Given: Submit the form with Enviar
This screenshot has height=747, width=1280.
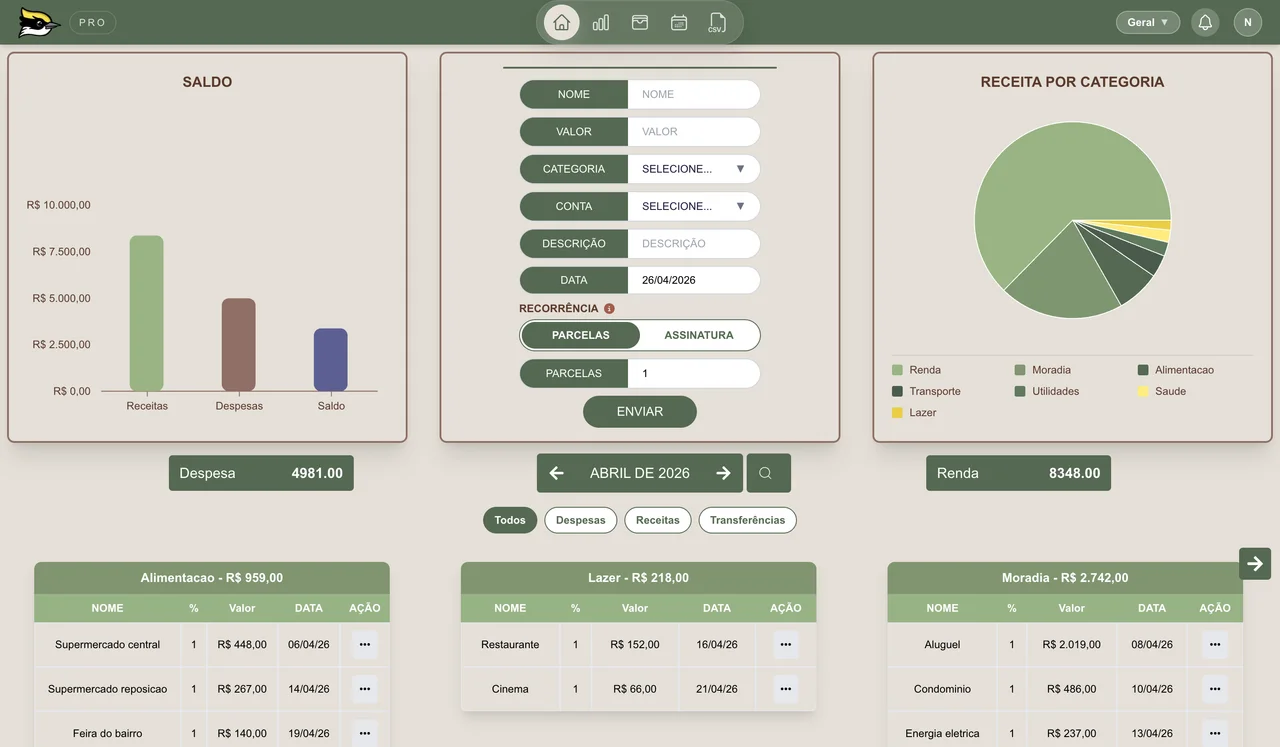Looking at the screenshot, I should coord(640,411).
